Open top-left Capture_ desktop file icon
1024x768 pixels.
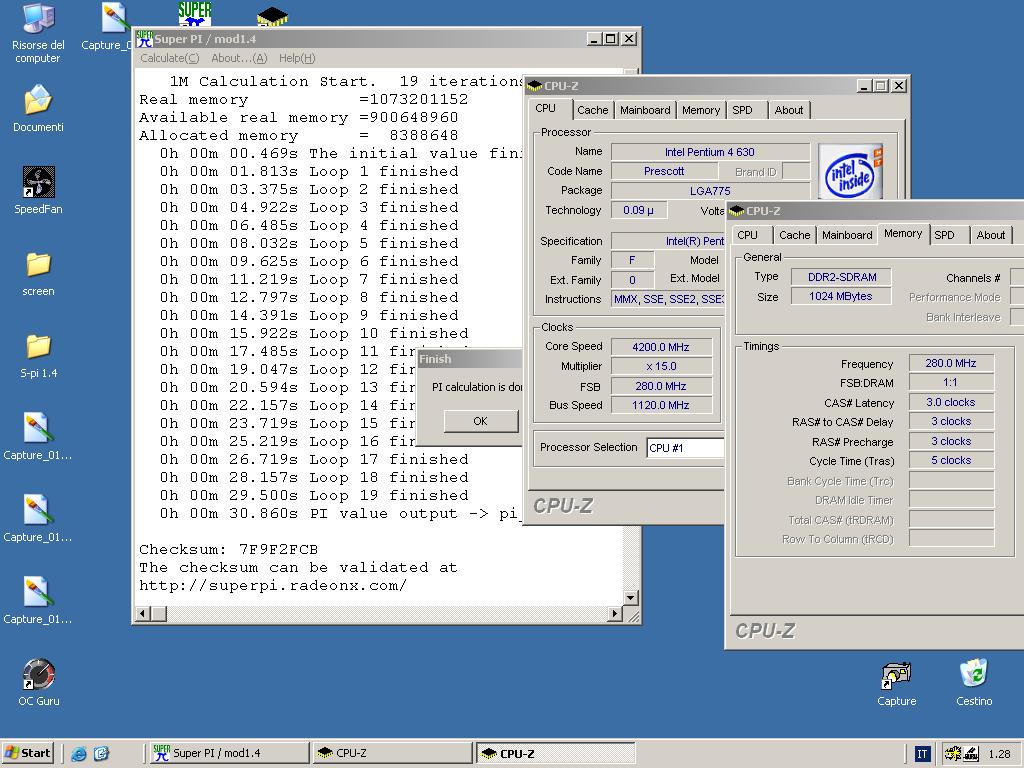106,26
